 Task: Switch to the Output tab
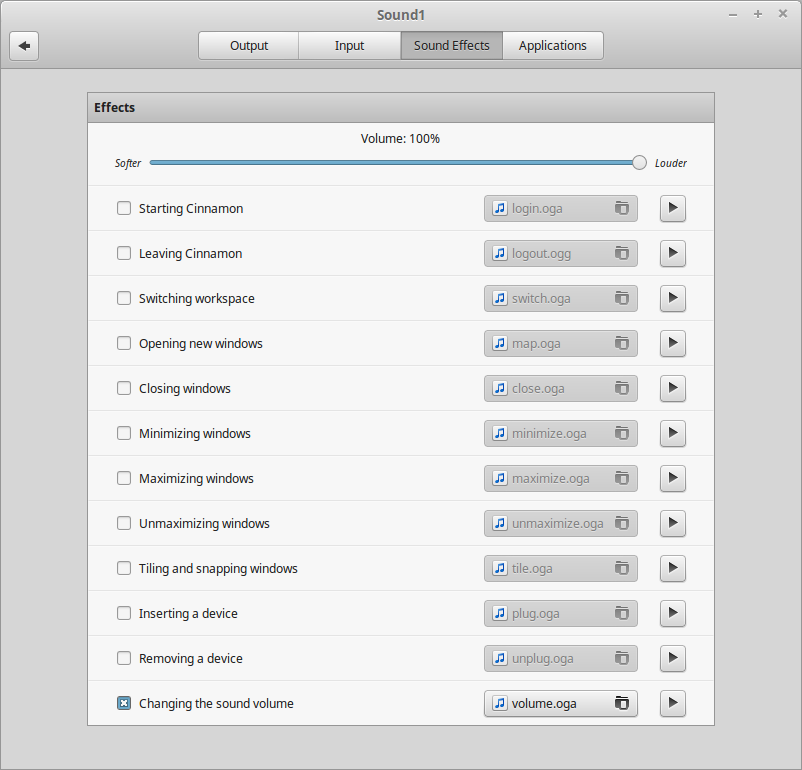[x=249, y=46]
